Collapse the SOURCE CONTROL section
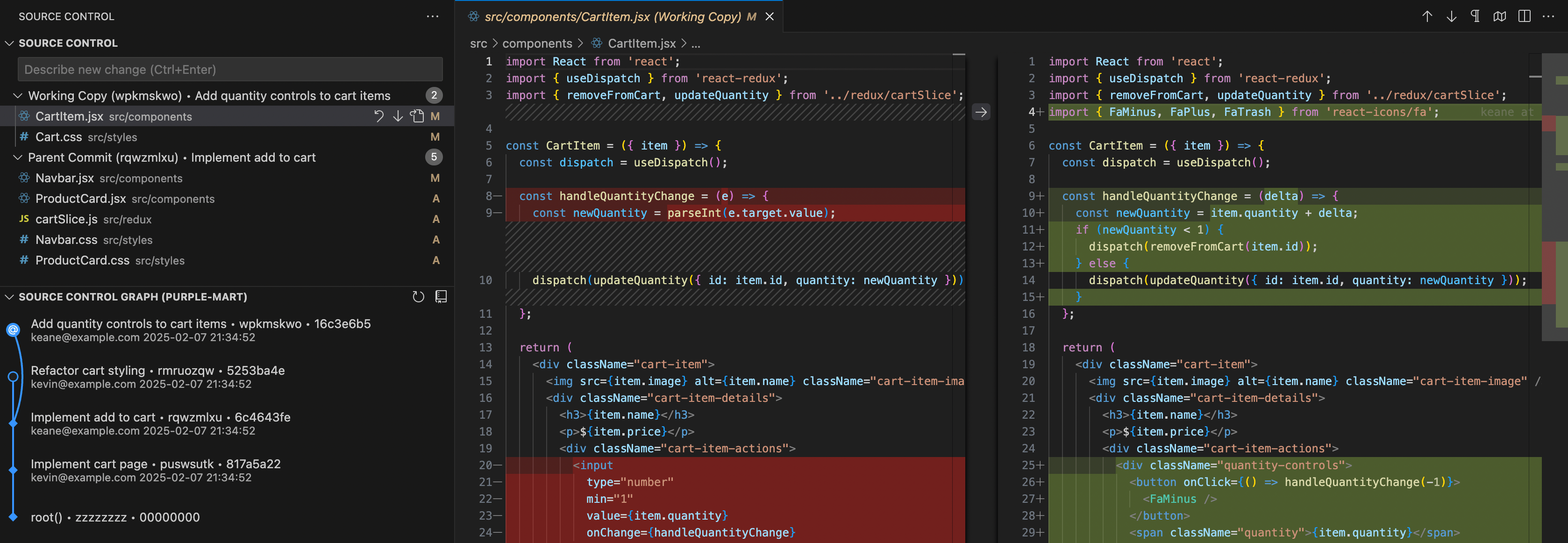The width and height of the screenshot is (1568, 543). point(9,43)
